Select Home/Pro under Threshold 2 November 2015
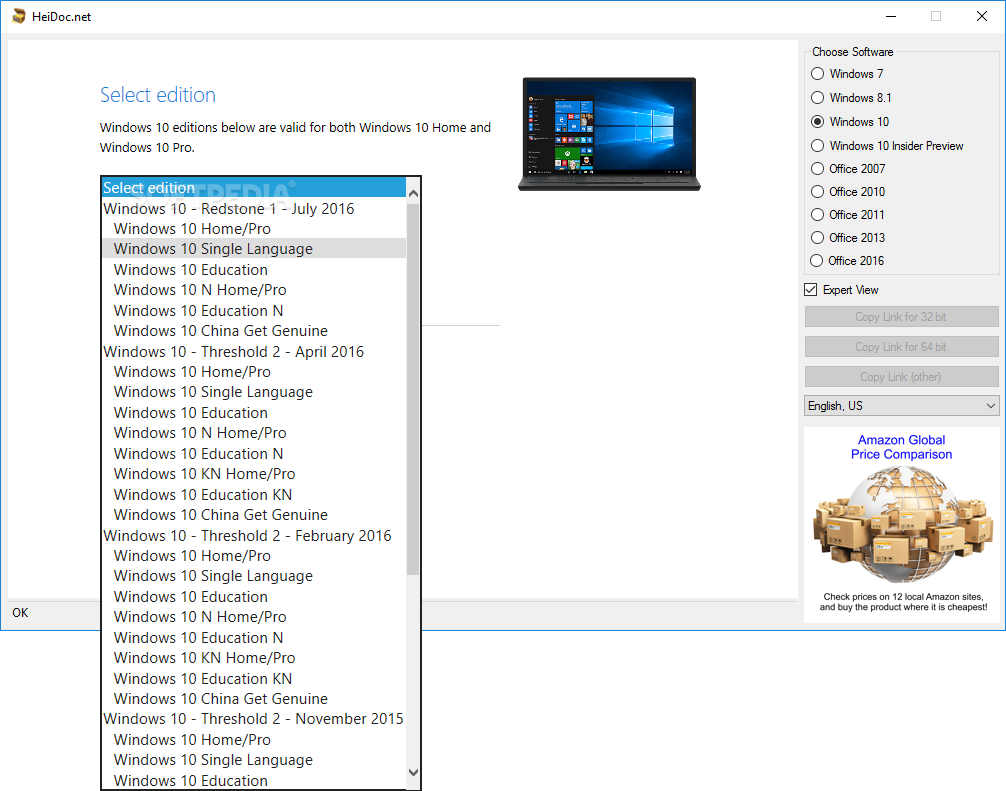 (x=254, y=740)
